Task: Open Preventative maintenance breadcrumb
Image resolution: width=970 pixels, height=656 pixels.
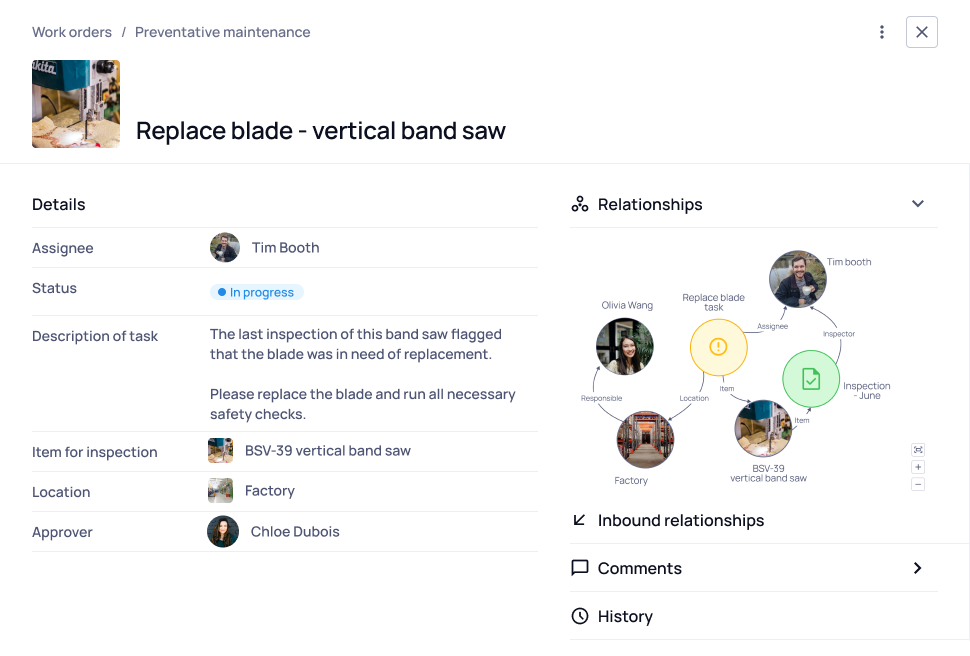Action: click(222, 32)
